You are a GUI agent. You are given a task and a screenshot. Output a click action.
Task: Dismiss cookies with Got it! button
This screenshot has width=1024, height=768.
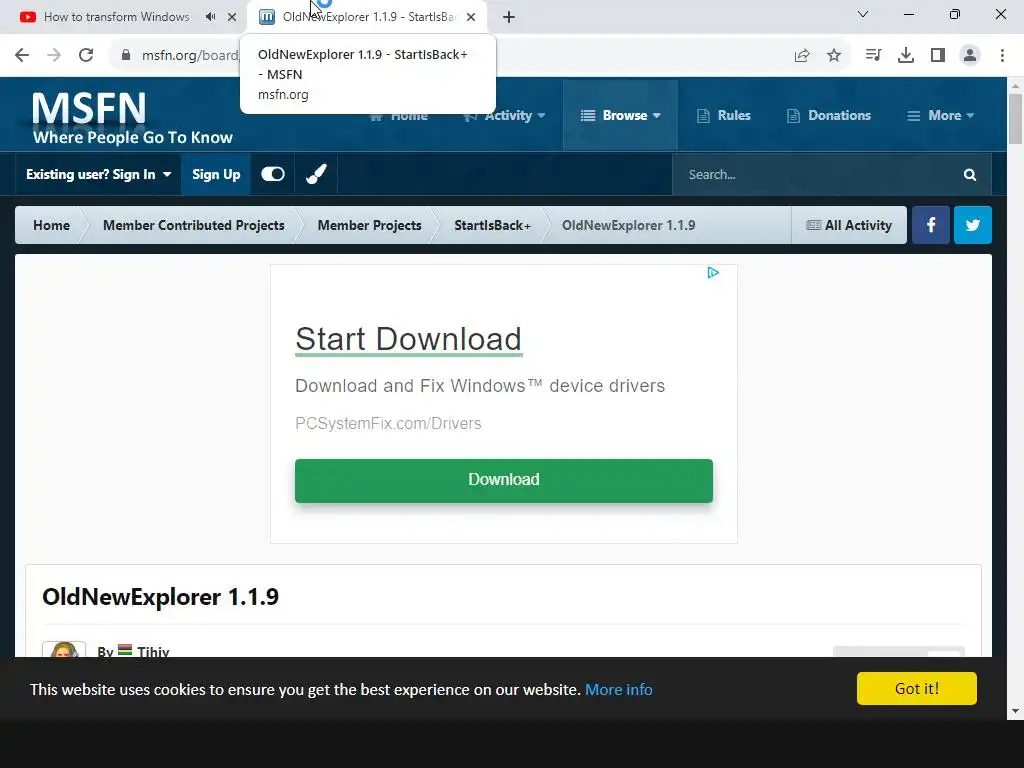pyautogui.click(x=916, y=688)
